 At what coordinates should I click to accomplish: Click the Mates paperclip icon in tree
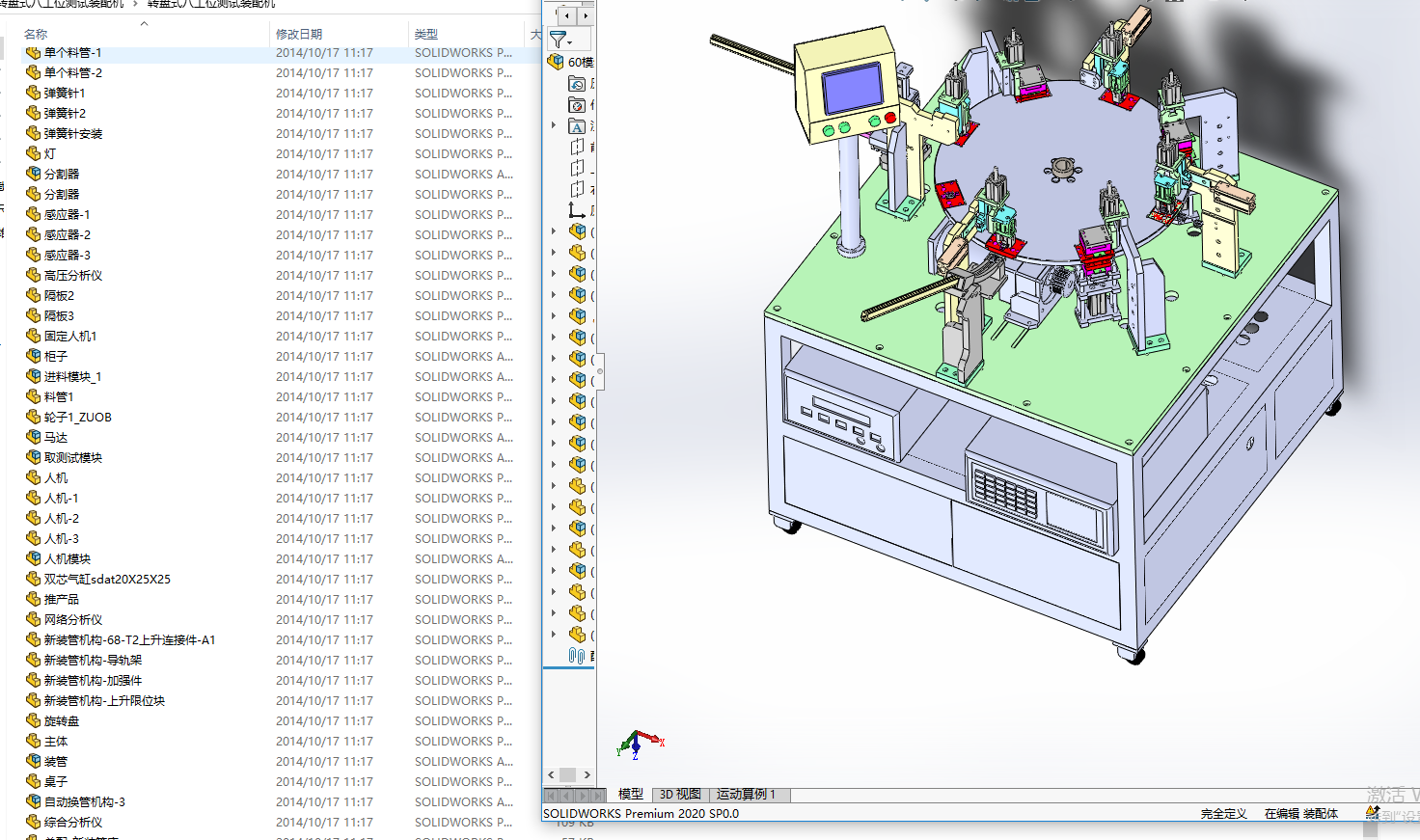[577, 656]
